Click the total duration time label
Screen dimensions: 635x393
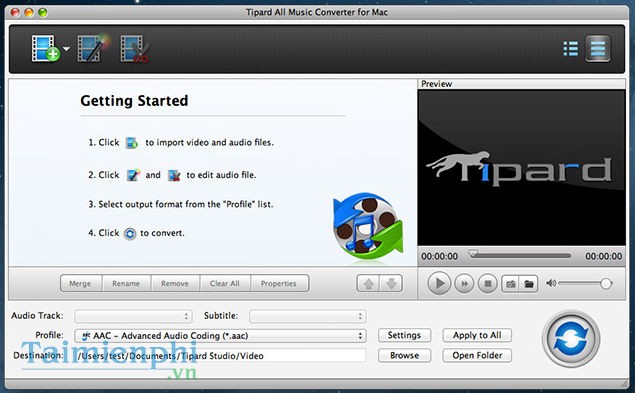point(603,256)
